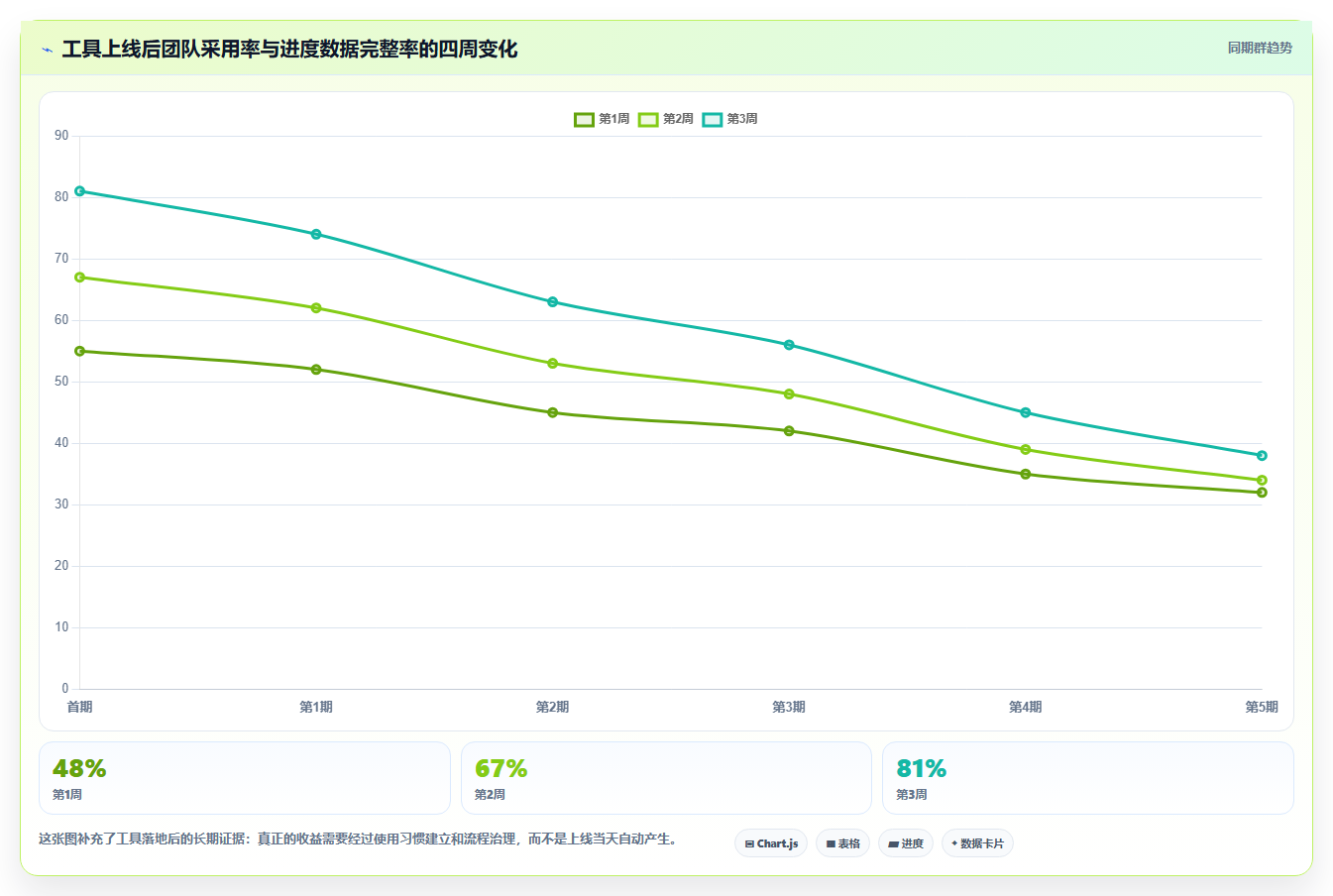Click the 同期群趋势 label in the header
The width and height of the screenshot is (1333, 896).
1260,48
